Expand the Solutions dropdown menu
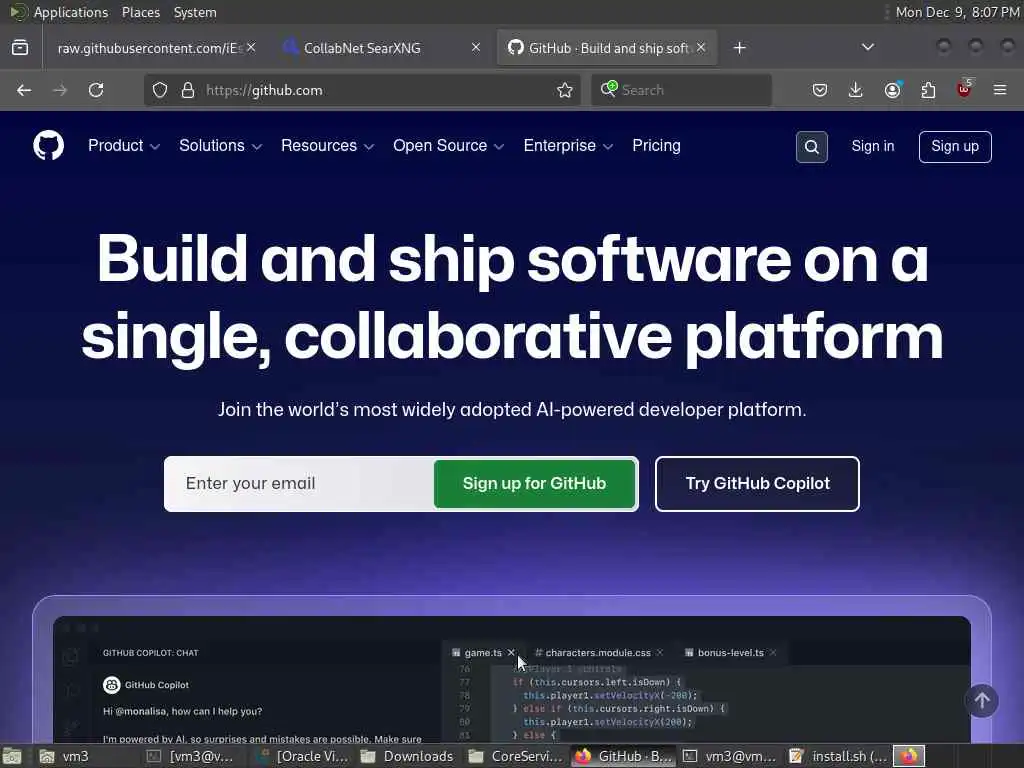The image size is (1024, 768). 220,146
